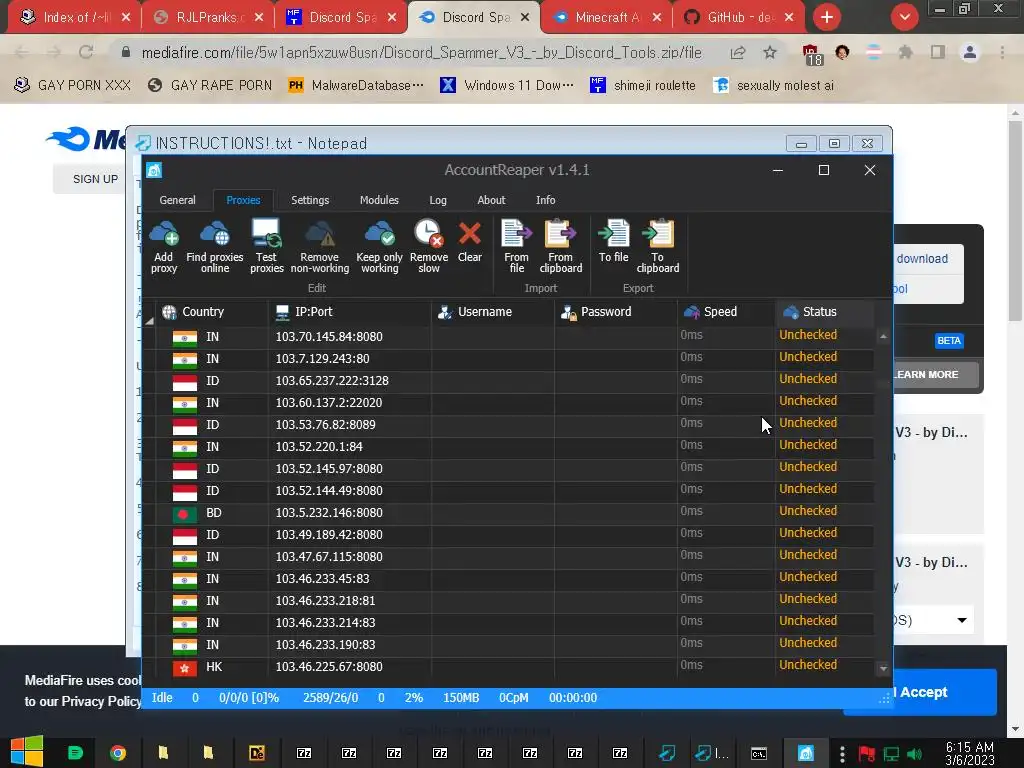Remove slow proxies
Viewport: 1024px width, 768px height.
(429, 246)
